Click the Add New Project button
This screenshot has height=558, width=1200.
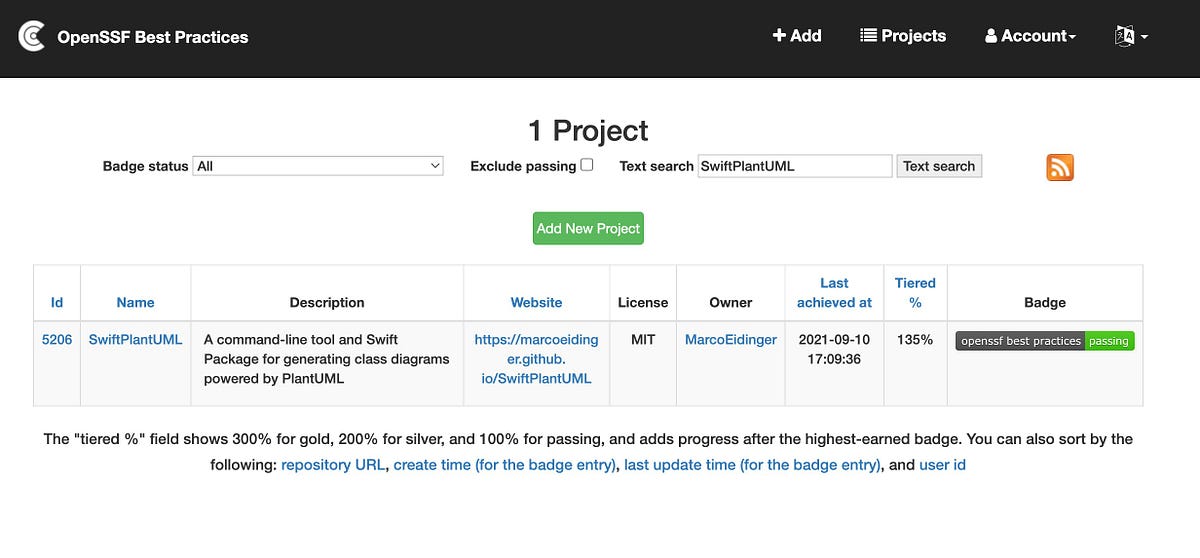point(588,228)
